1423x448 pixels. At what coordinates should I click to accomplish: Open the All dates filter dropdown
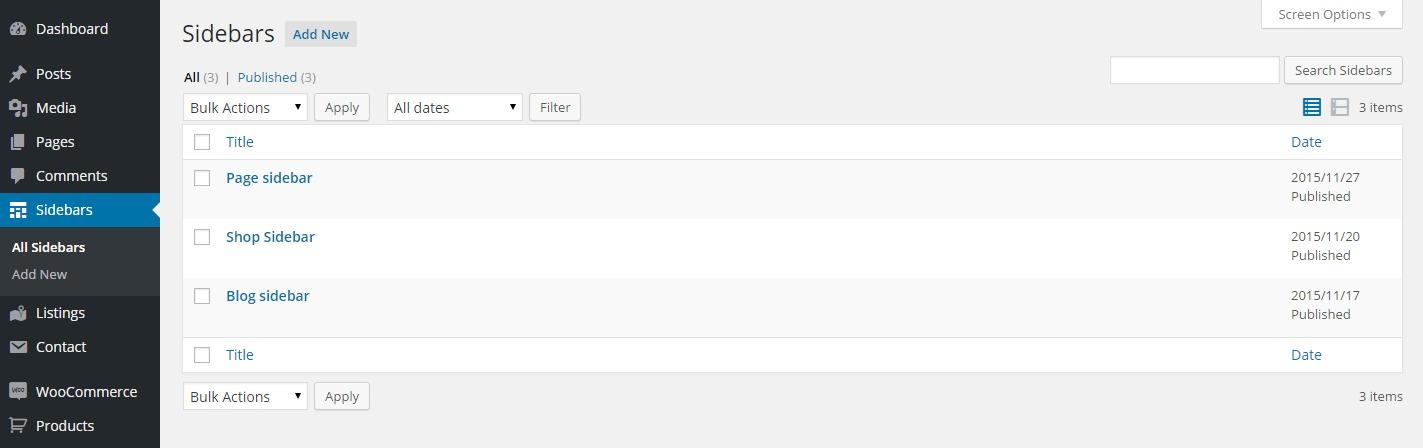pos(455,107)
